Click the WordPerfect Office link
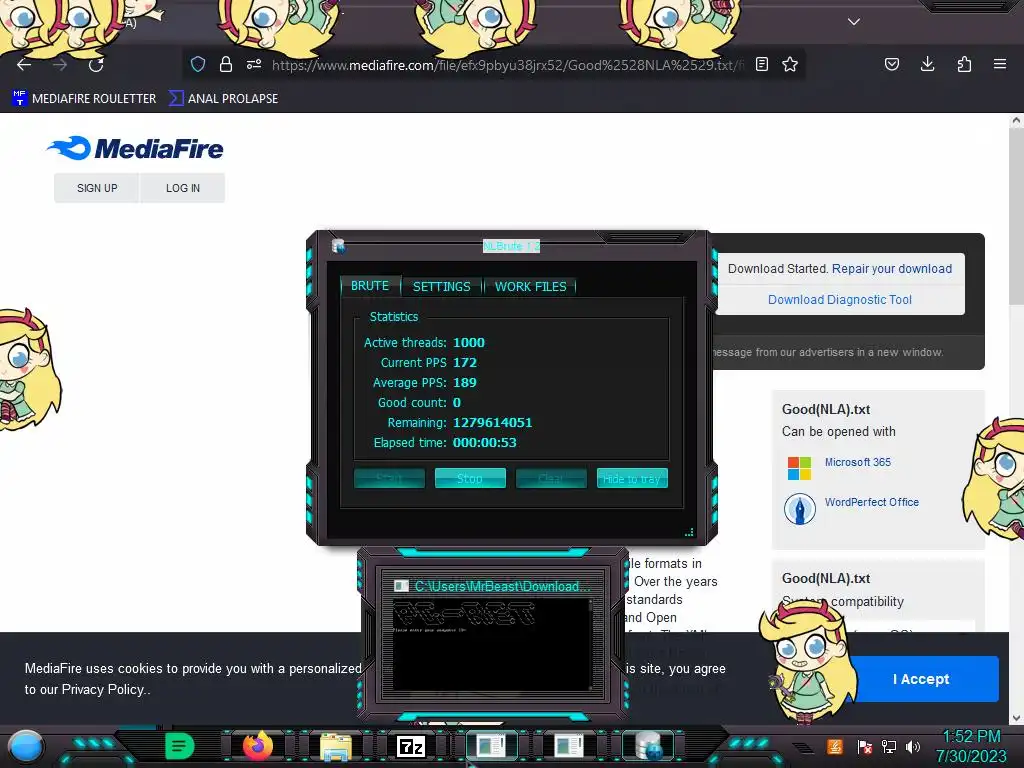The image size is (1024, 768). (x=871, y=502)
